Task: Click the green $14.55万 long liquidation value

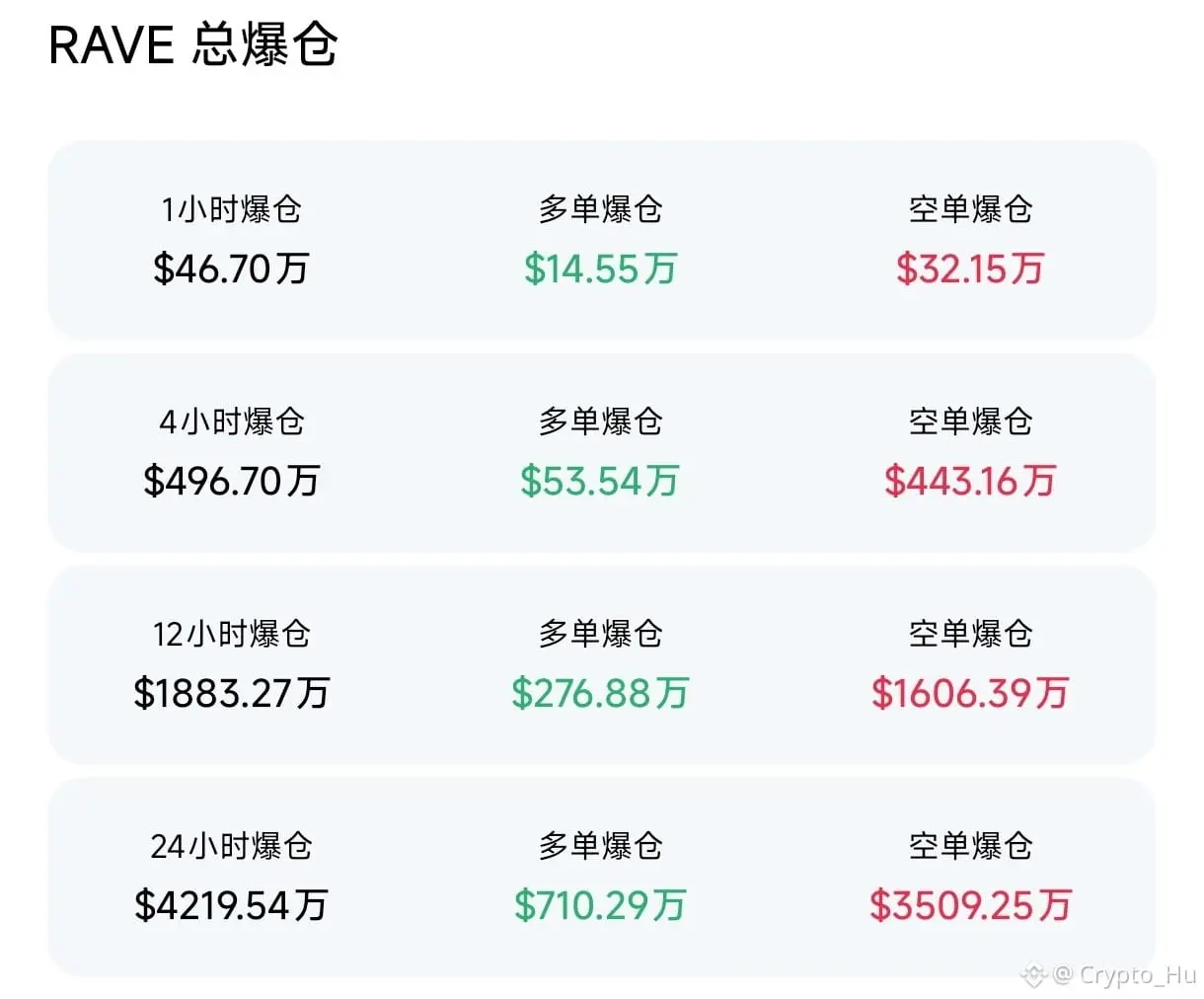Action: (600, 269)
